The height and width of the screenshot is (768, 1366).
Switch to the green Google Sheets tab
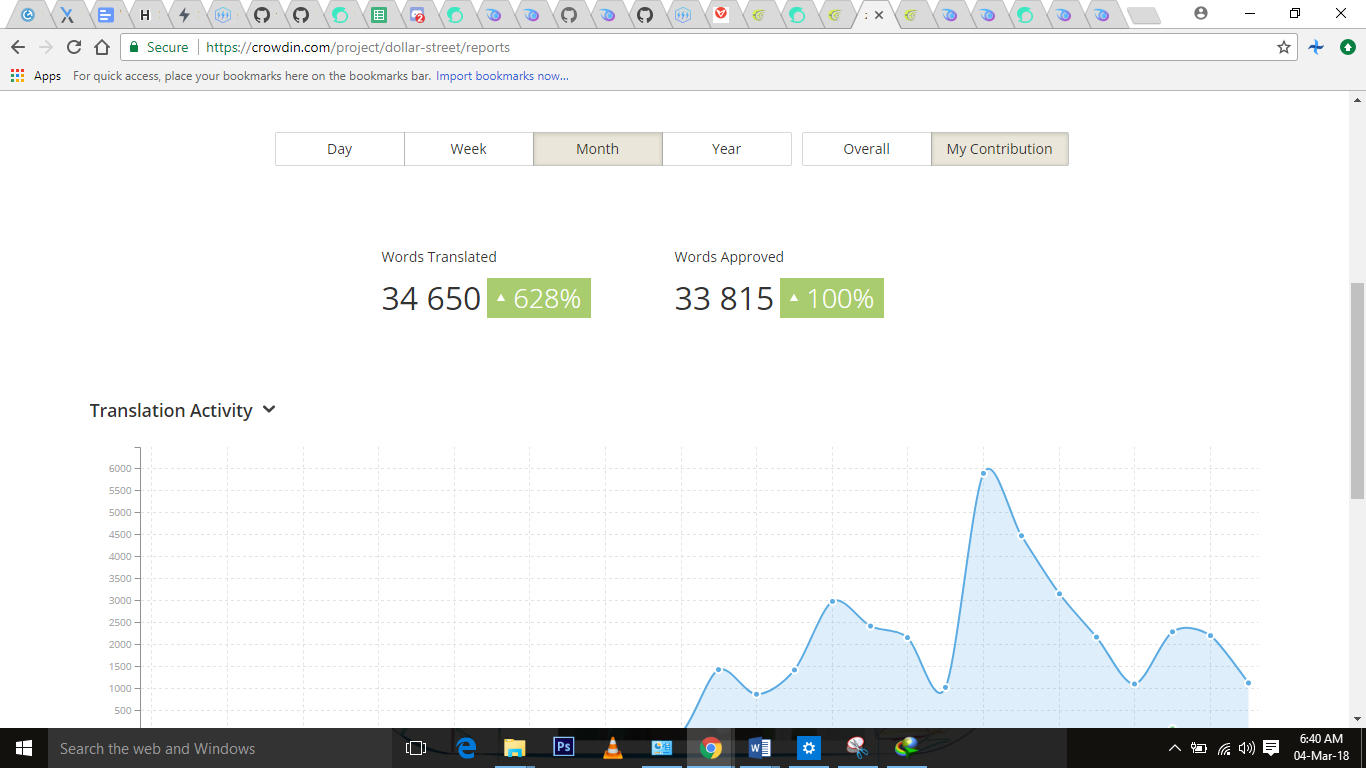click(378, 15)
